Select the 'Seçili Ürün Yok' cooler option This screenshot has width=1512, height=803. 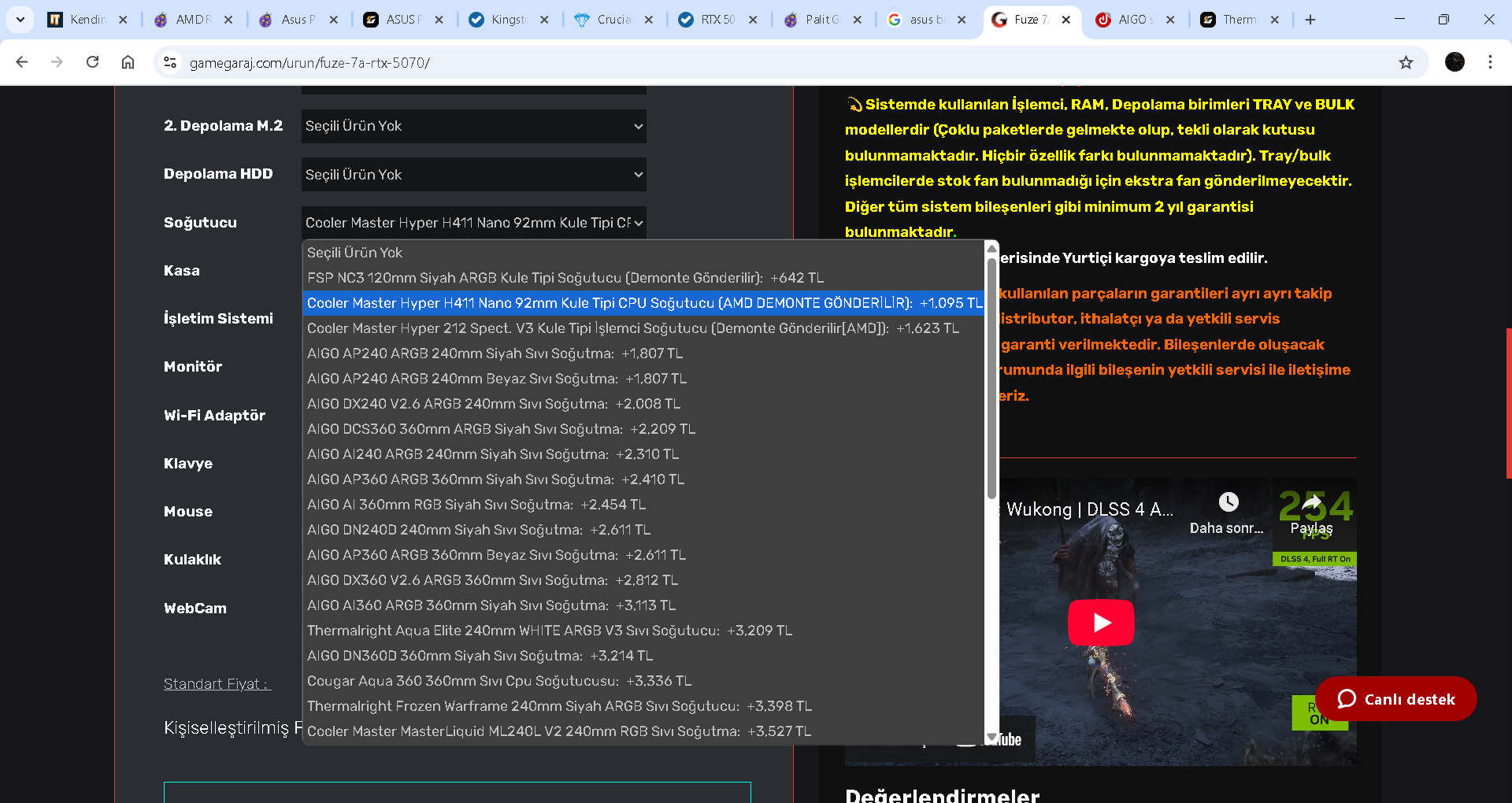point(643,253)
